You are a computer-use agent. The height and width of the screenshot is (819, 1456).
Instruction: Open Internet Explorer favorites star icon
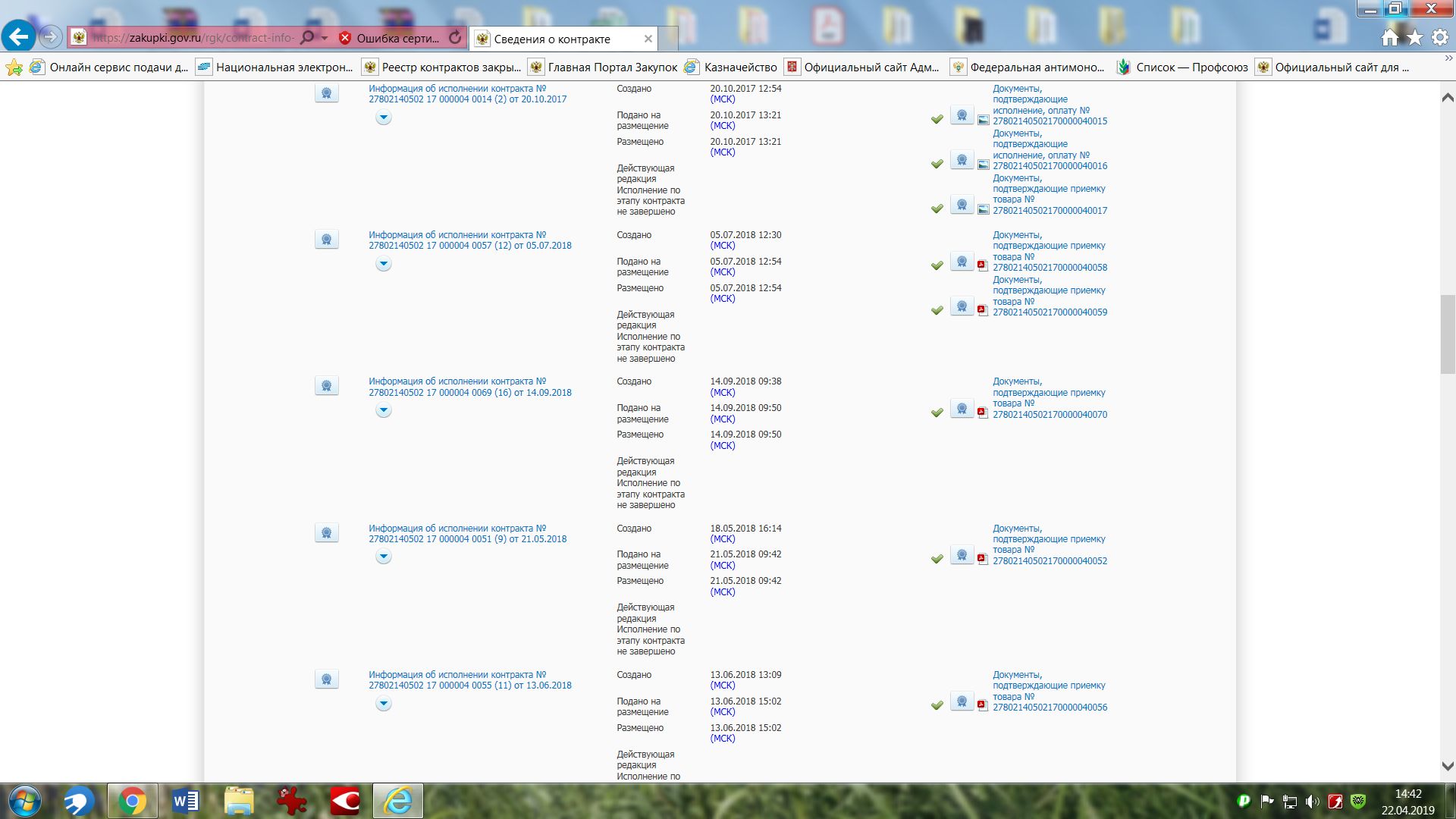1415,37
